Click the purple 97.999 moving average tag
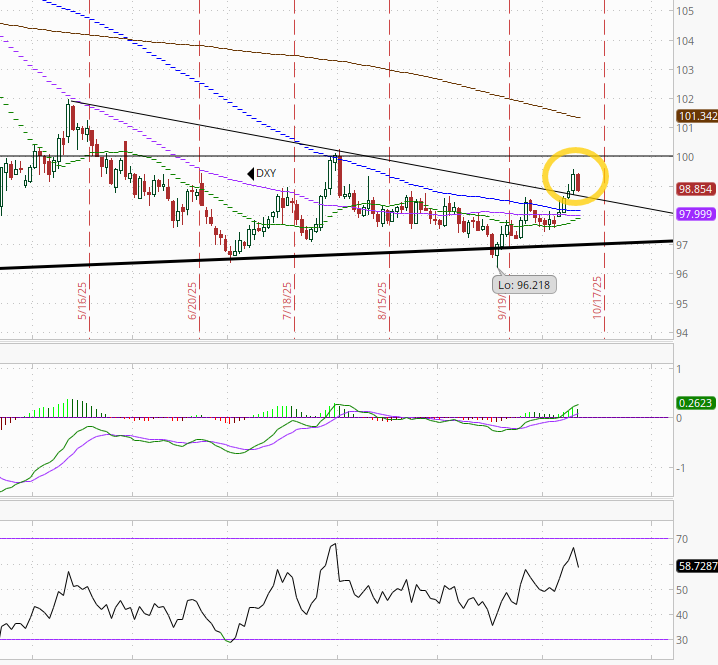The width and height of the screenshot is (718, 665). pos(695,214)
